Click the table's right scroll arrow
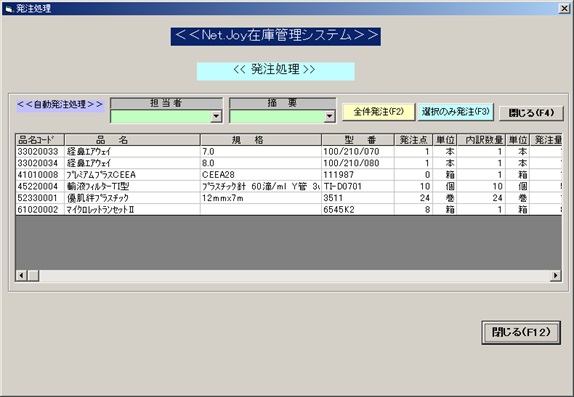The height and width of the screenshot is (397, 574). click(556, 275)
